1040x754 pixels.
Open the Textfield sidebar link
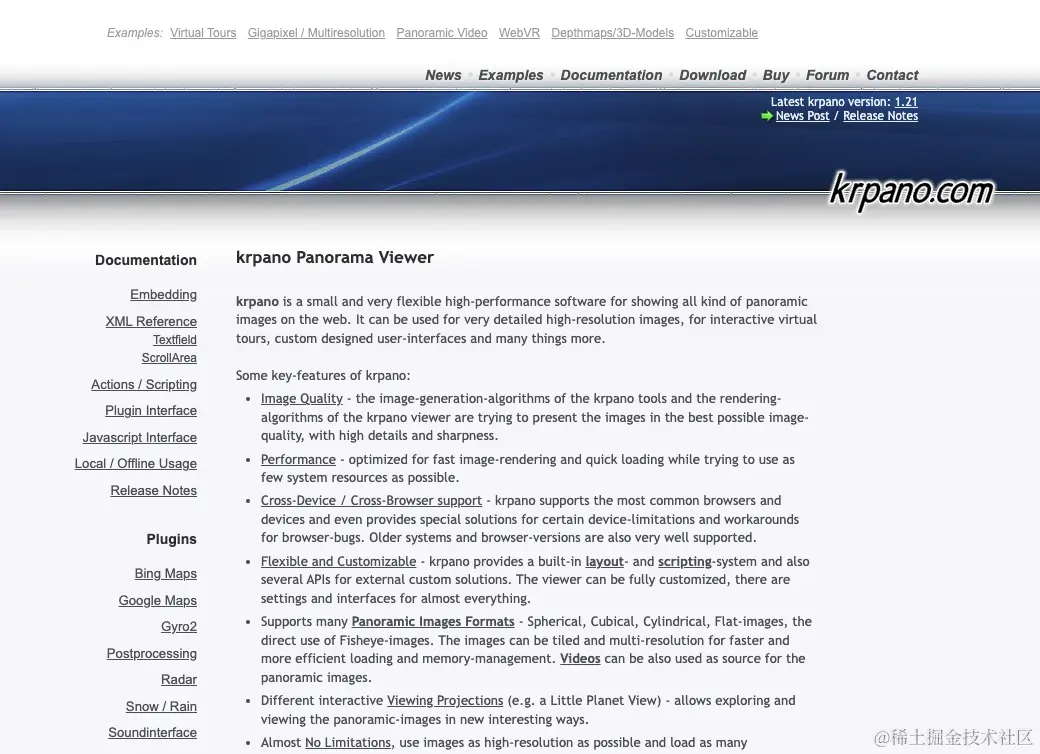tap(175, 340)
